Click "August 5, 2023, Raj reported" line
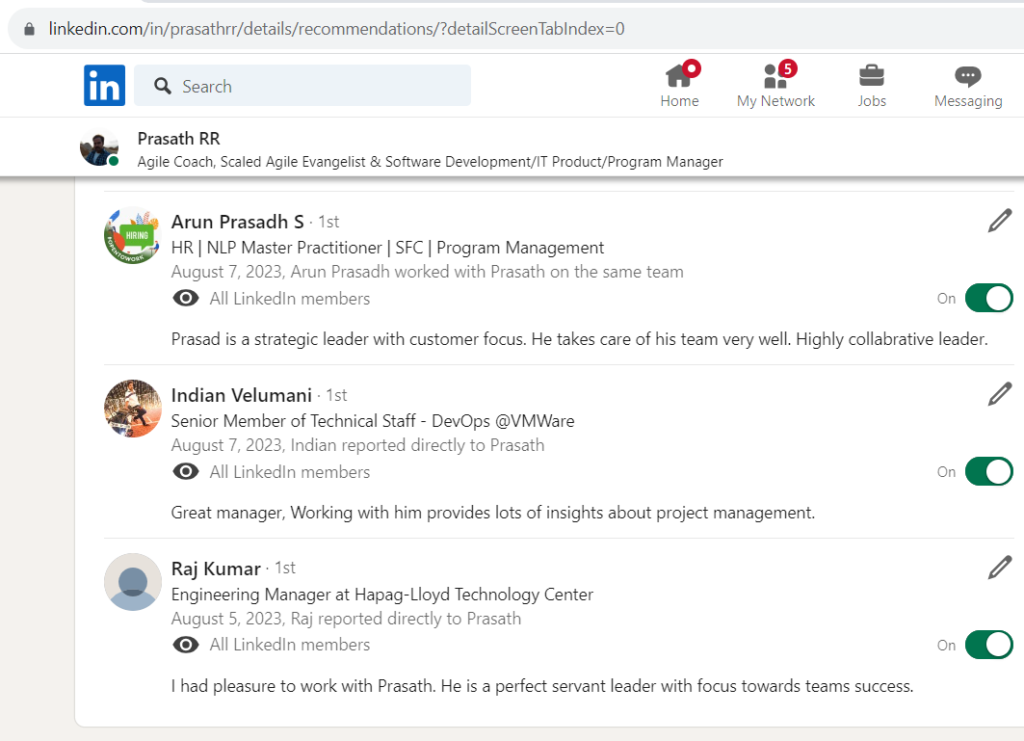The image size is (1024, 741). 346,618
